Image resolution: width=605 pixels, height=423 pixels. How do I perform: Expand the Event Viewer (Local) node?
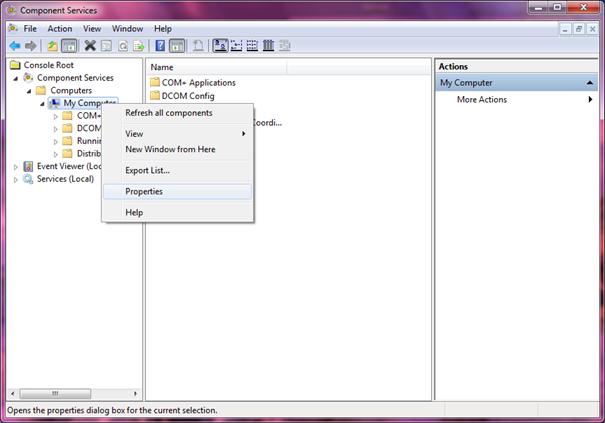[15, 167]
